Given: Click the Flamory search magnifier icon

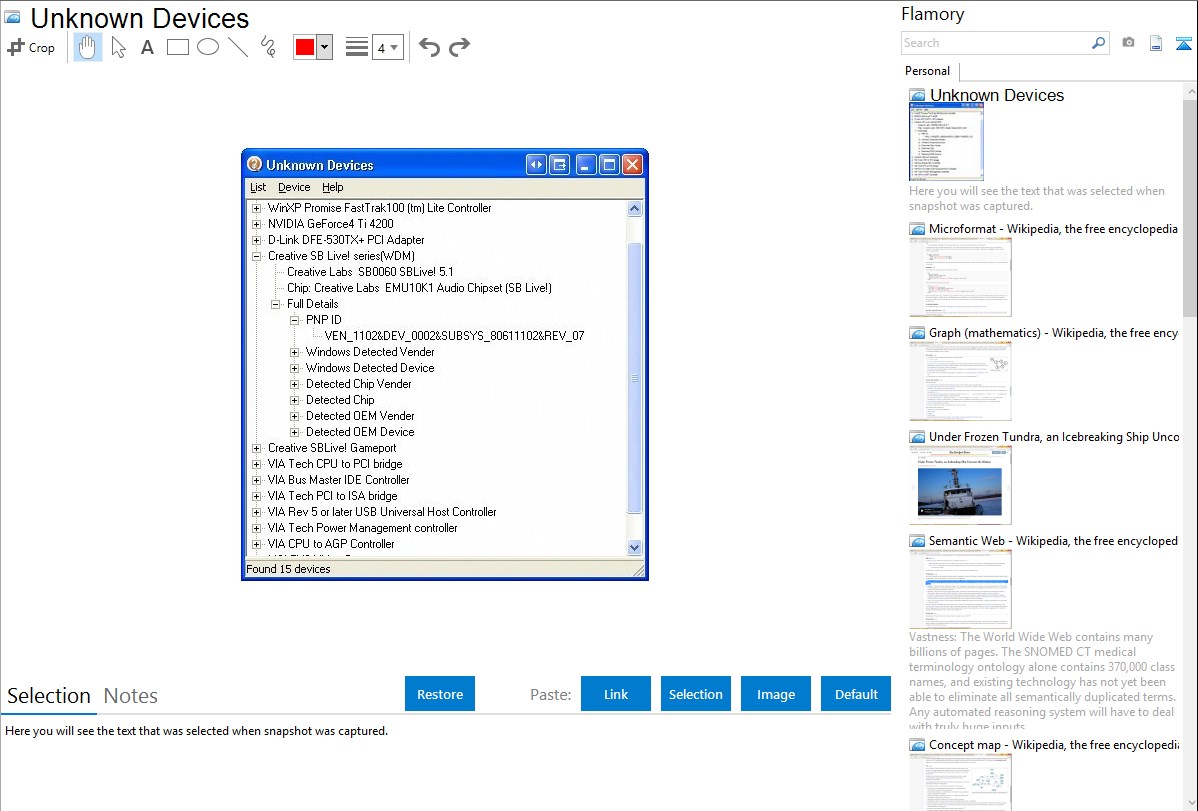Looking at the screenshot, I should click(1098, 43).
